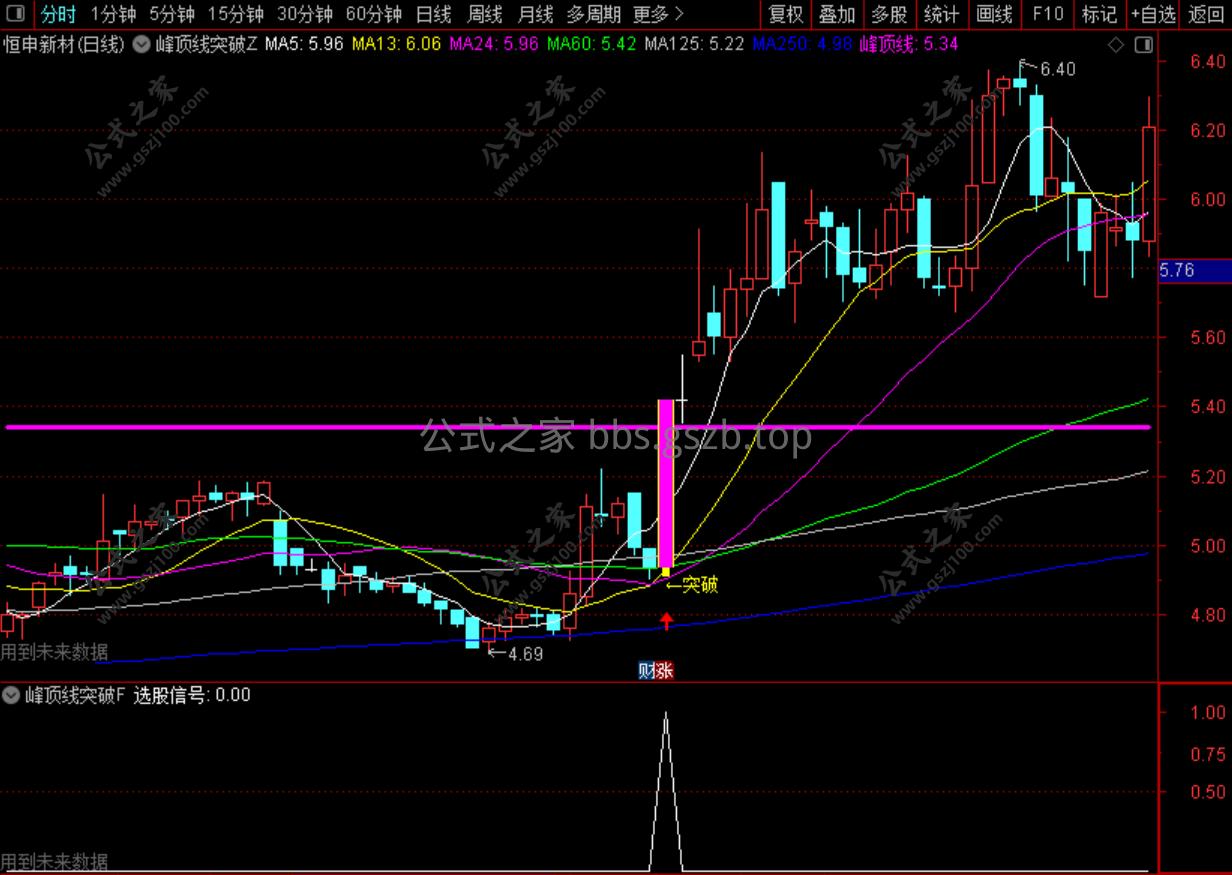Click the 峰顶线: 5.34 label
Viewport: 1232px width, 875px height.
point(909,44)
